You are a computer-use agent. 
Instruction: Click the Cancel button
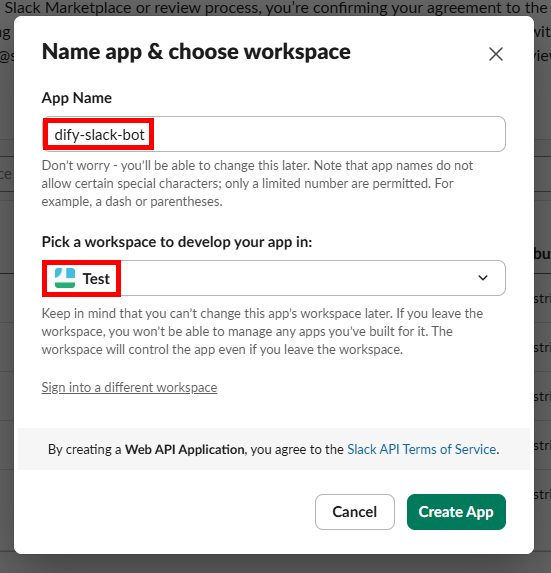pyautogui.click(x=355, y=512)
